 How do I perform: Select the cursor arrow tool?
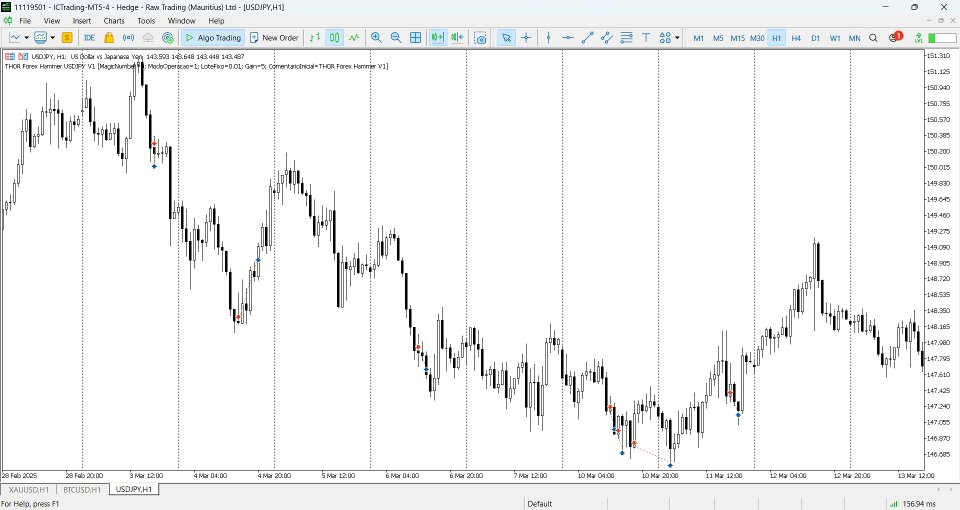click(x=506, y=38)
